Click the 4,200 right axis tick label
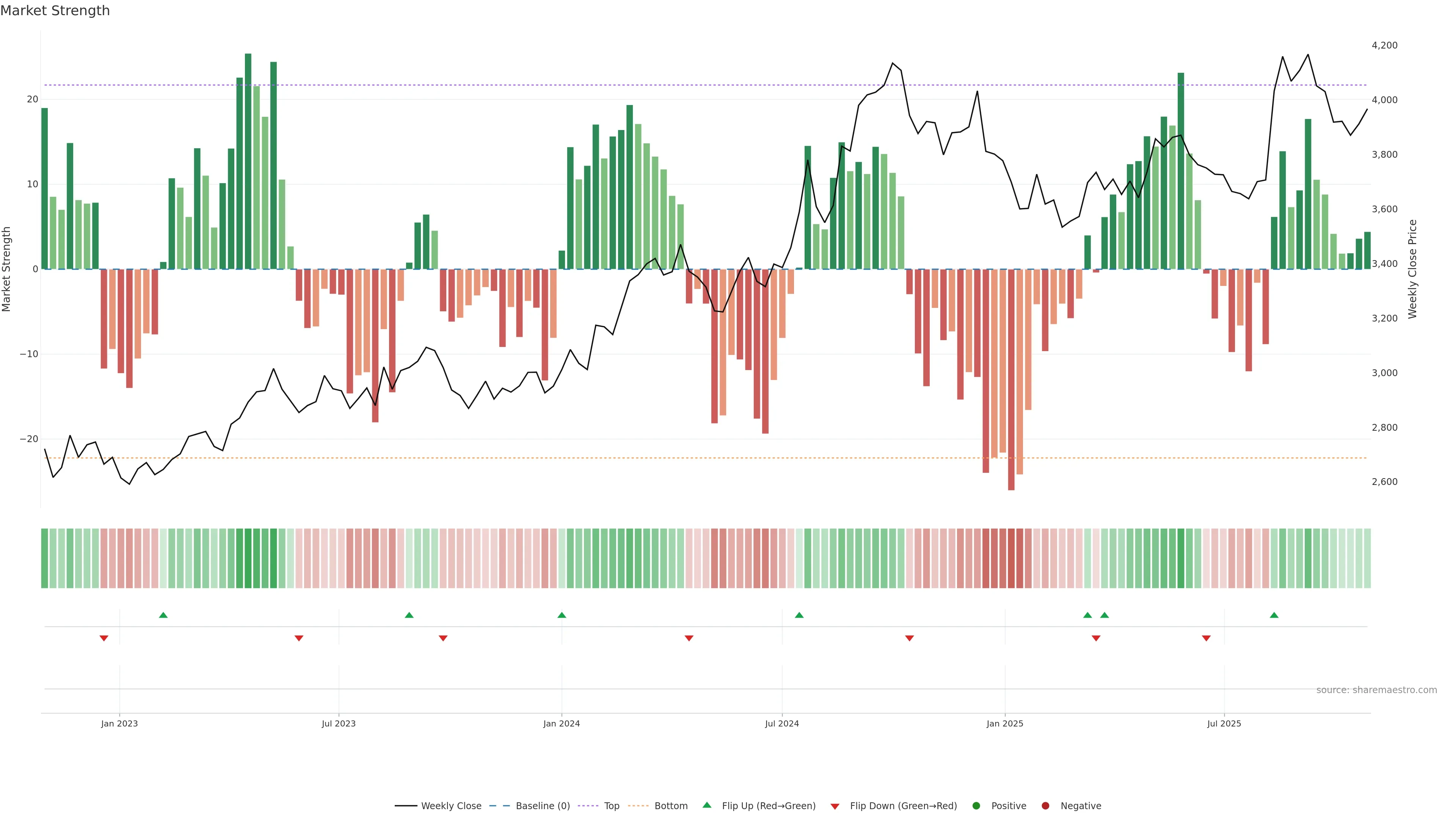 [x=1384, y=45]
